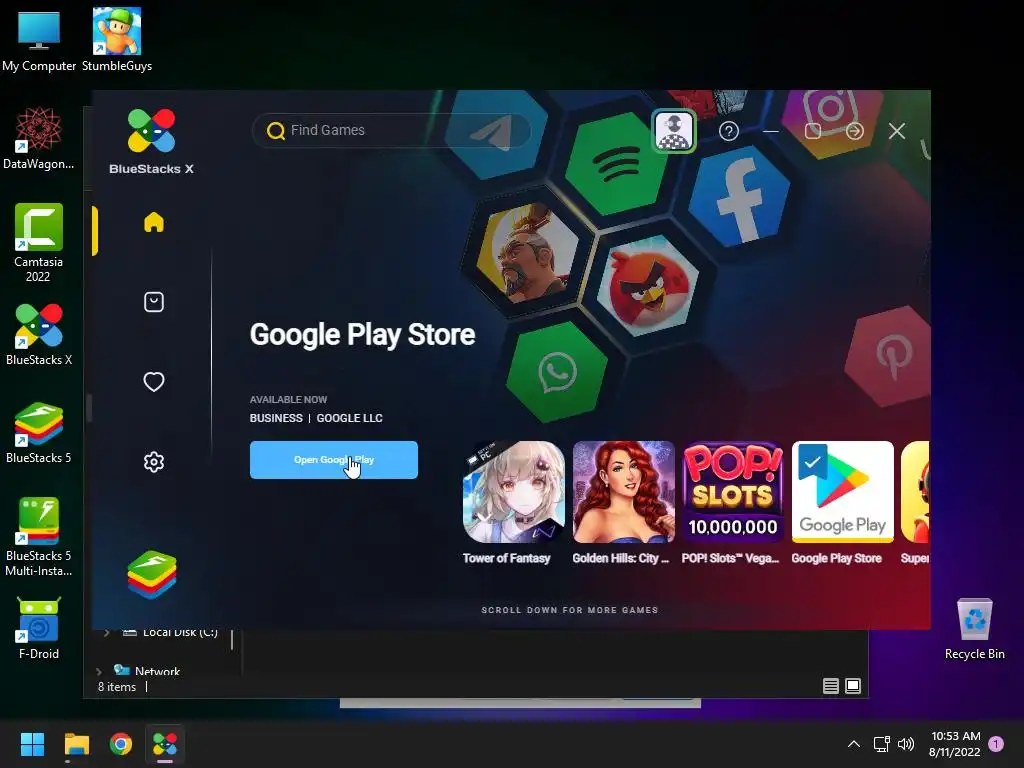The width and height of the screenshot is (1024, 768).
Task: Click the Spotify hexagon icon
Action: point(617,163)
